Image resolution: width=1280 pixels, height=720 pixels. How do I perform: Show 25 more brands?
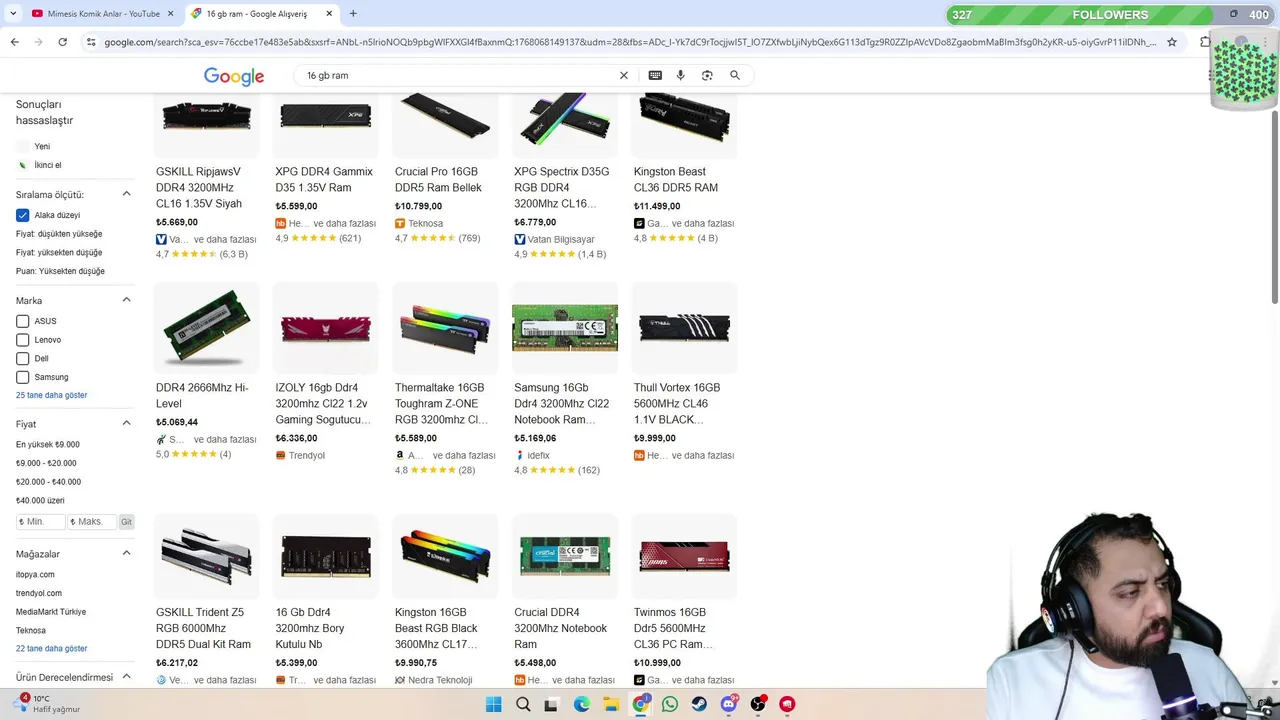[x=52, y=395]
